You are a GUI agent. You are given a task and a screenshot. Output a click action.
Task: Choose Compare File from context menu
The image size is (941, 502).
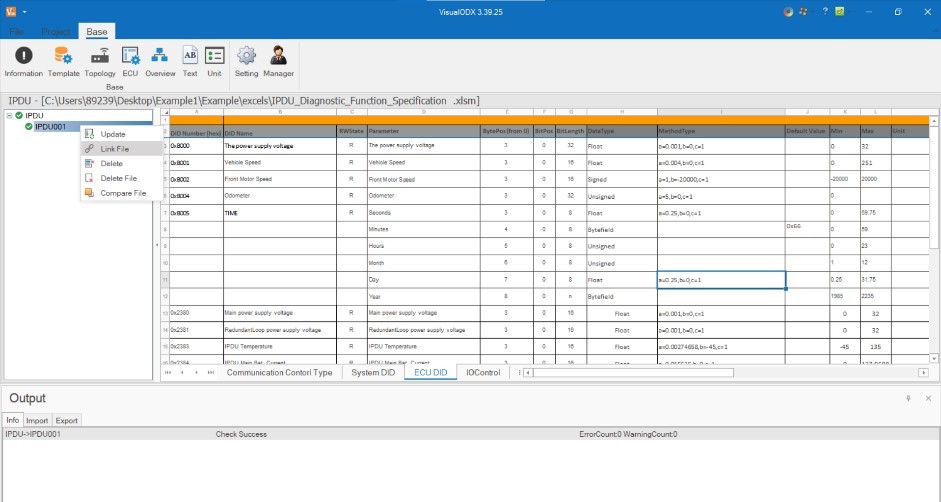tap(121, 193)
